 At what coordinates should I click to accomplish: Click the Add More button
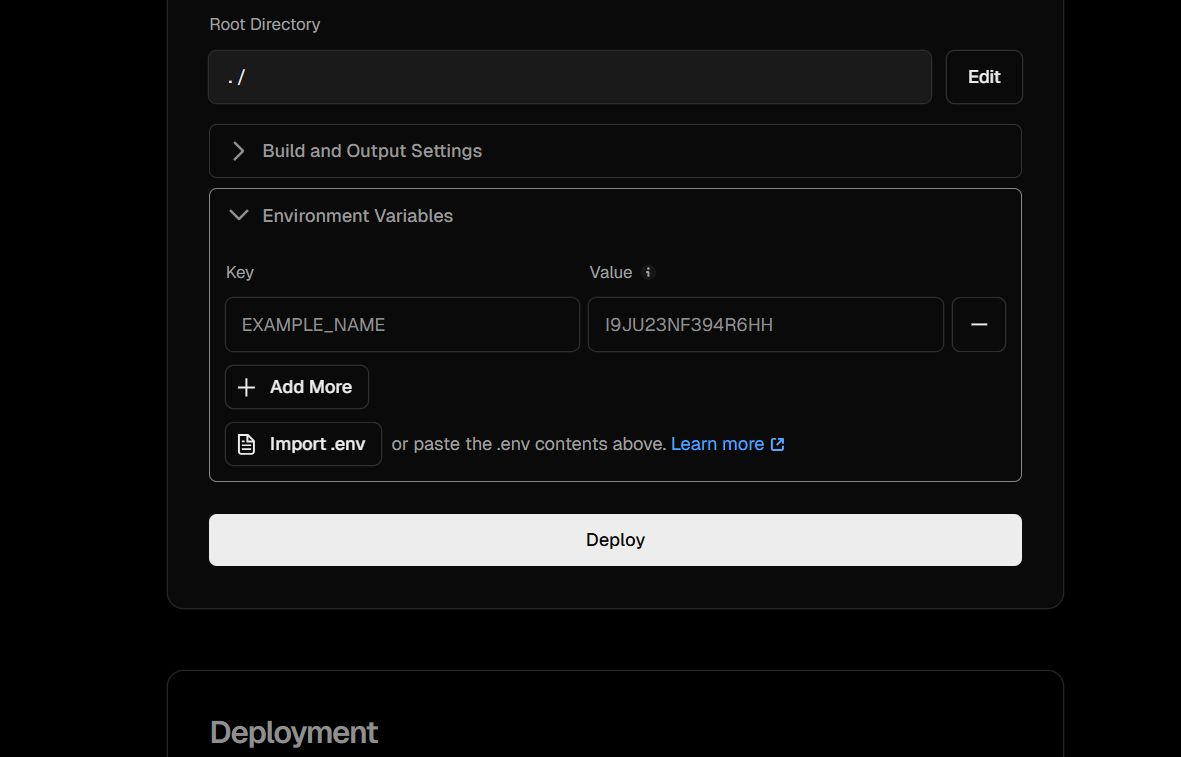(x=296, y=387)
